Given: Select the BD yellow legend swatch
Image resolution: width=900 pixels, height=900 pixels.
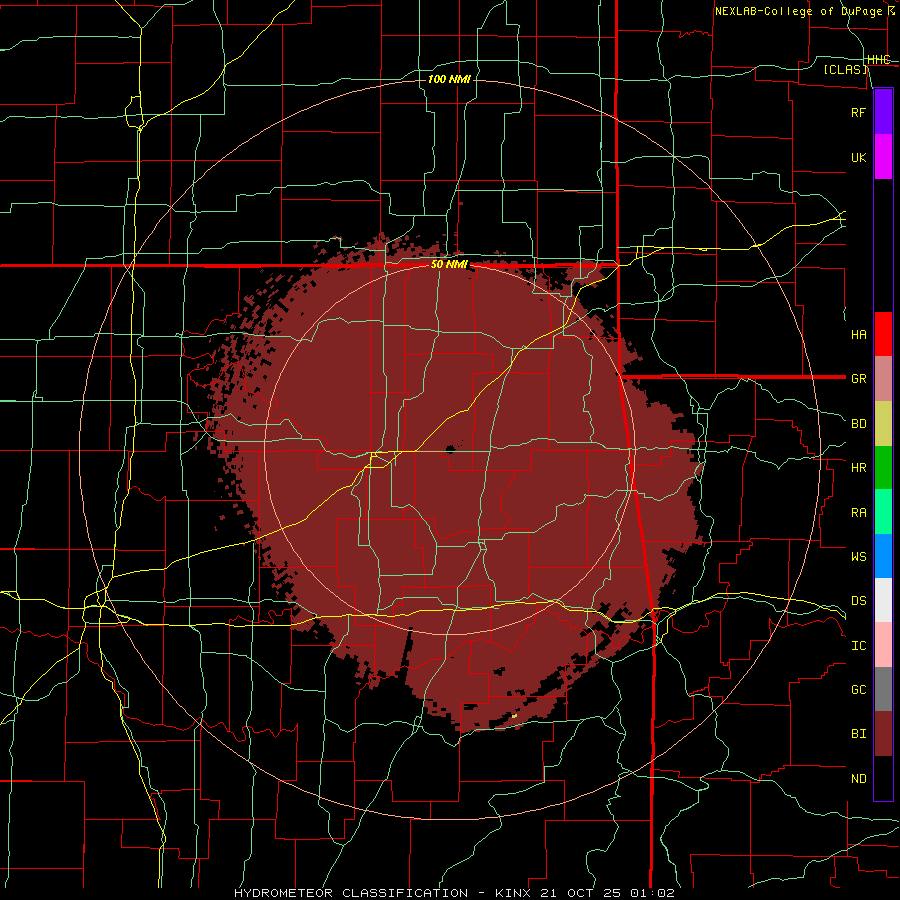Looking at the screenshot, I should [x=883, y=423].
